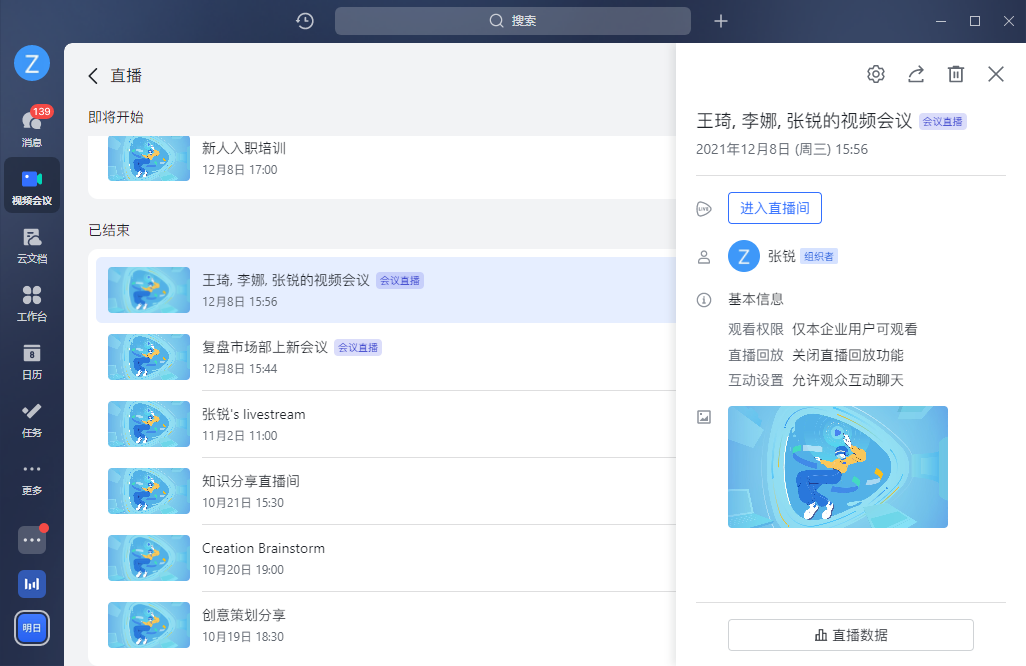
Task: Click the 组织者 tag beside 张锐
Action: pos(819,256)
